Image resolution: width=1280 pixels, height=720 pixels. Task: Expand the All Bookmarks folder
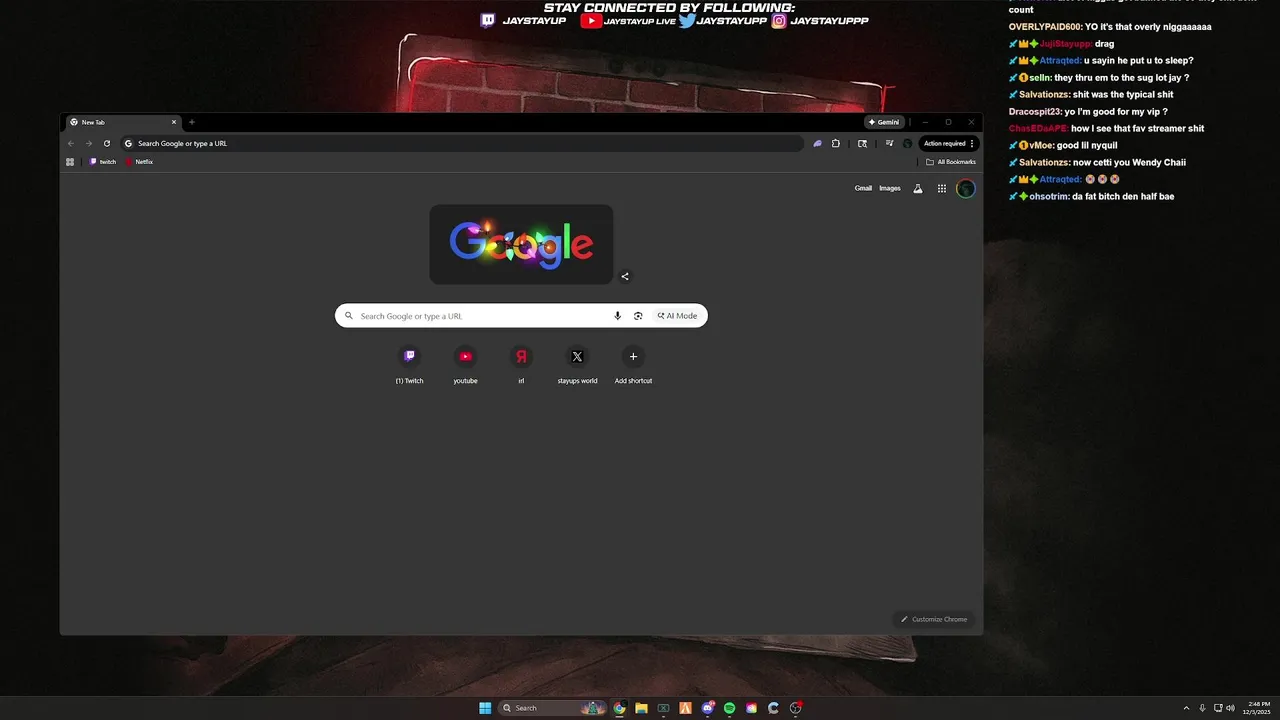coord(951,162)
